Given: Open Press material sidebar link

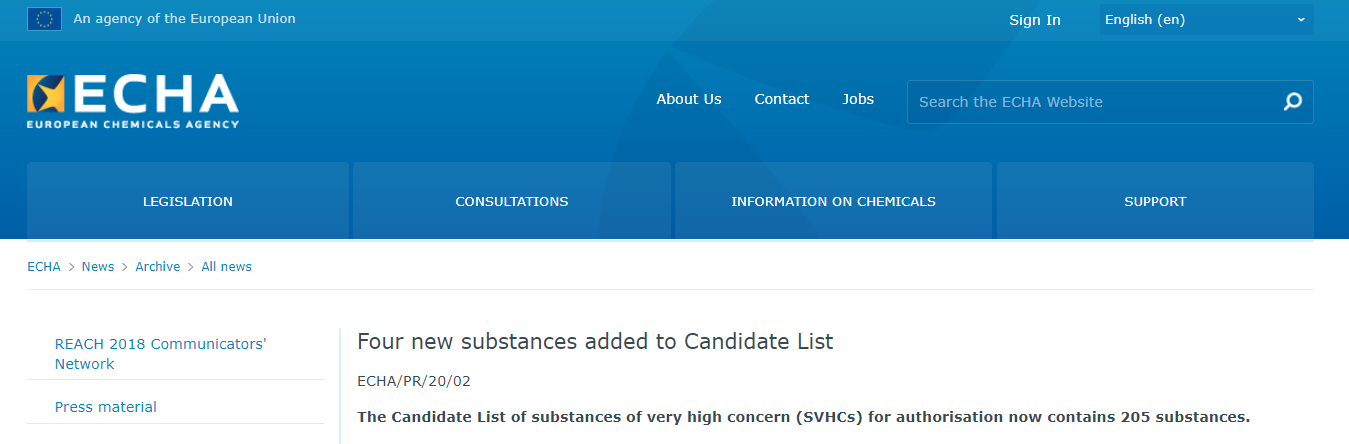Looking at the screenshot, I should pos(106,407).
